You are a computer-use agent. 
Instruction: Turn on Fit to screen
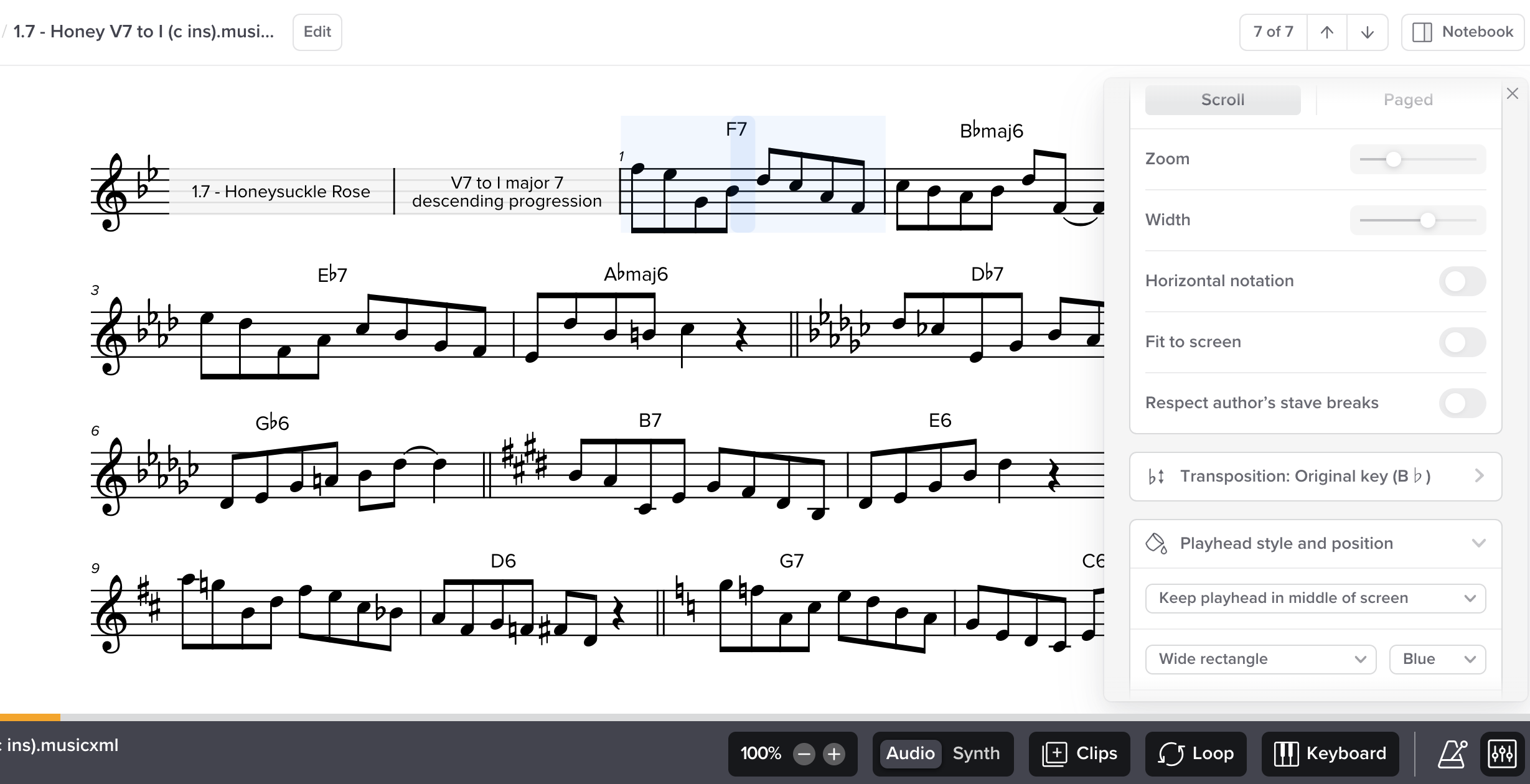click(x=1462, y=342)
